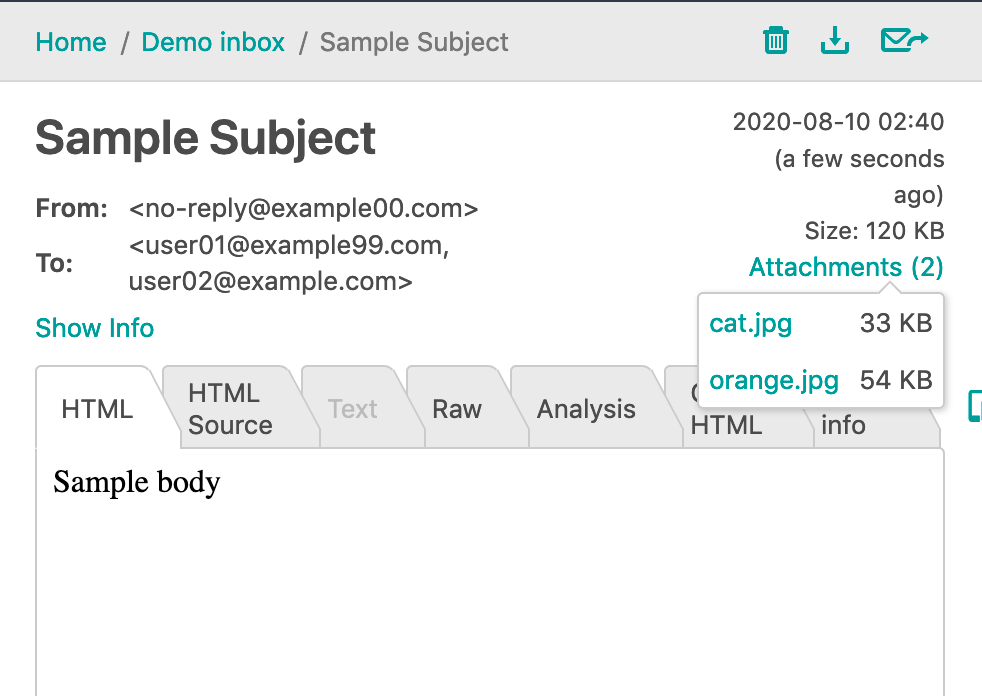The height and width of the screenshot is (696, 982).
Task: Click the no-reply@example00.com sender address
Action: click(304, 209)
